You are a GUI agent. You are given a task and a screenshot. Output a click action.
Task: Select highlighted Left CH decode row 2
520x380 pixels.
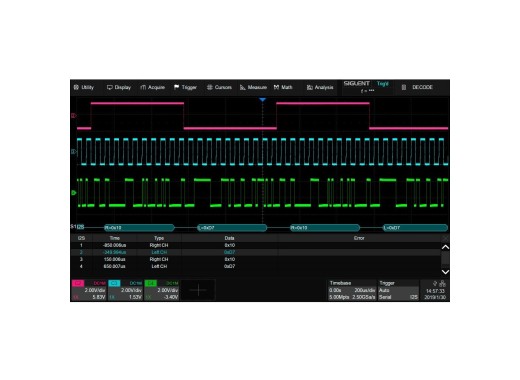(x=256, y=252)
